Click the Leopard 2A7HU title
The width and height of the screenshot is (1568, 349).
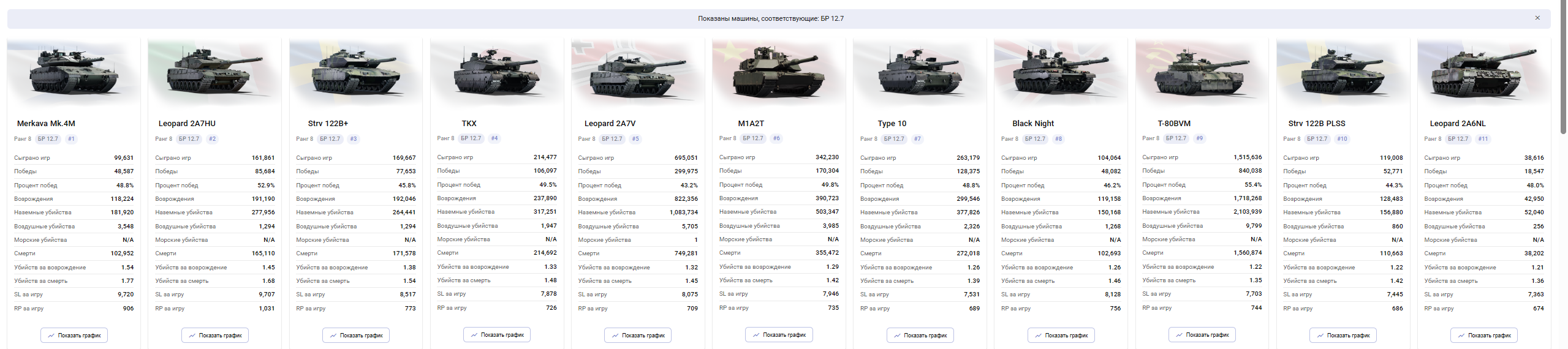point(187,124)
